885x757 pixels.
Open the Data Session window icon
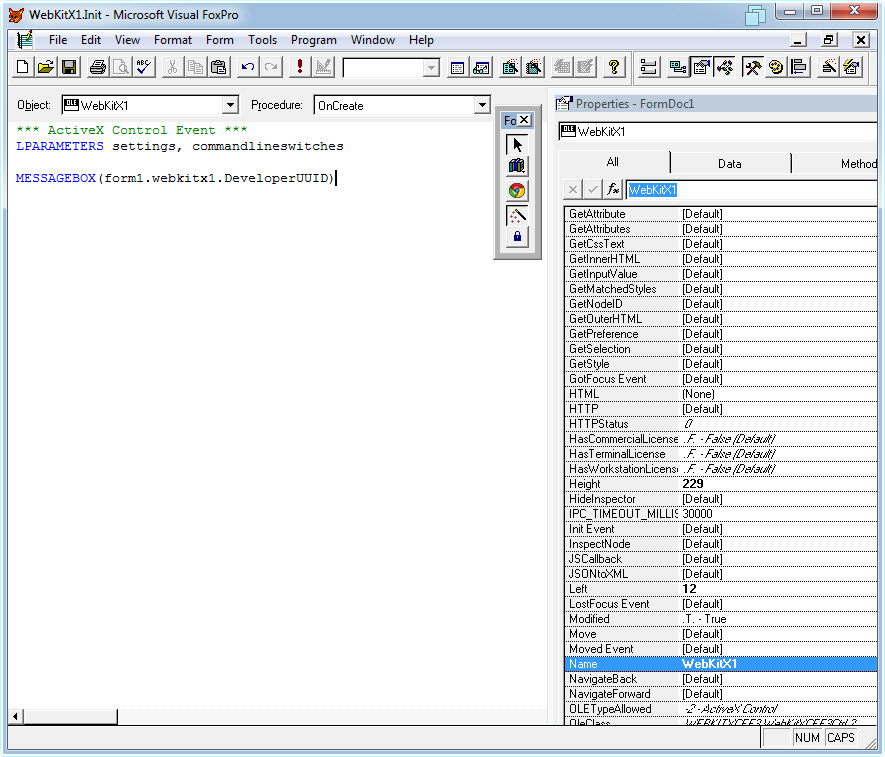tap(481, 67)
